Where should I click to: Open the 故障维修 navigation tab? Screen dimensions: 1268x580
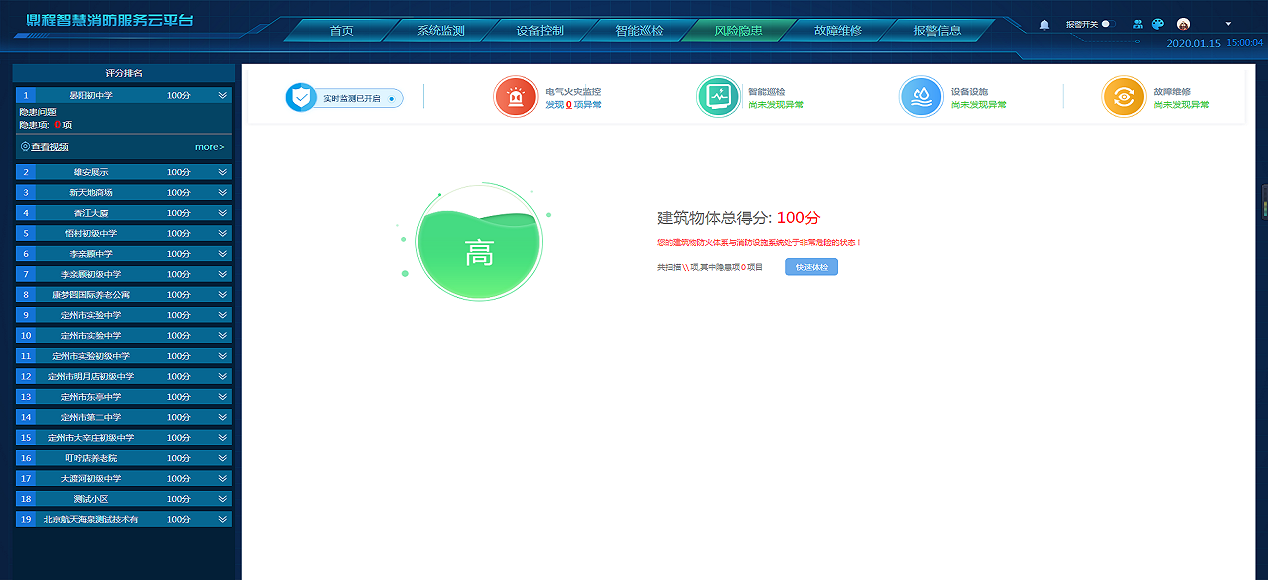click(837, 30)
